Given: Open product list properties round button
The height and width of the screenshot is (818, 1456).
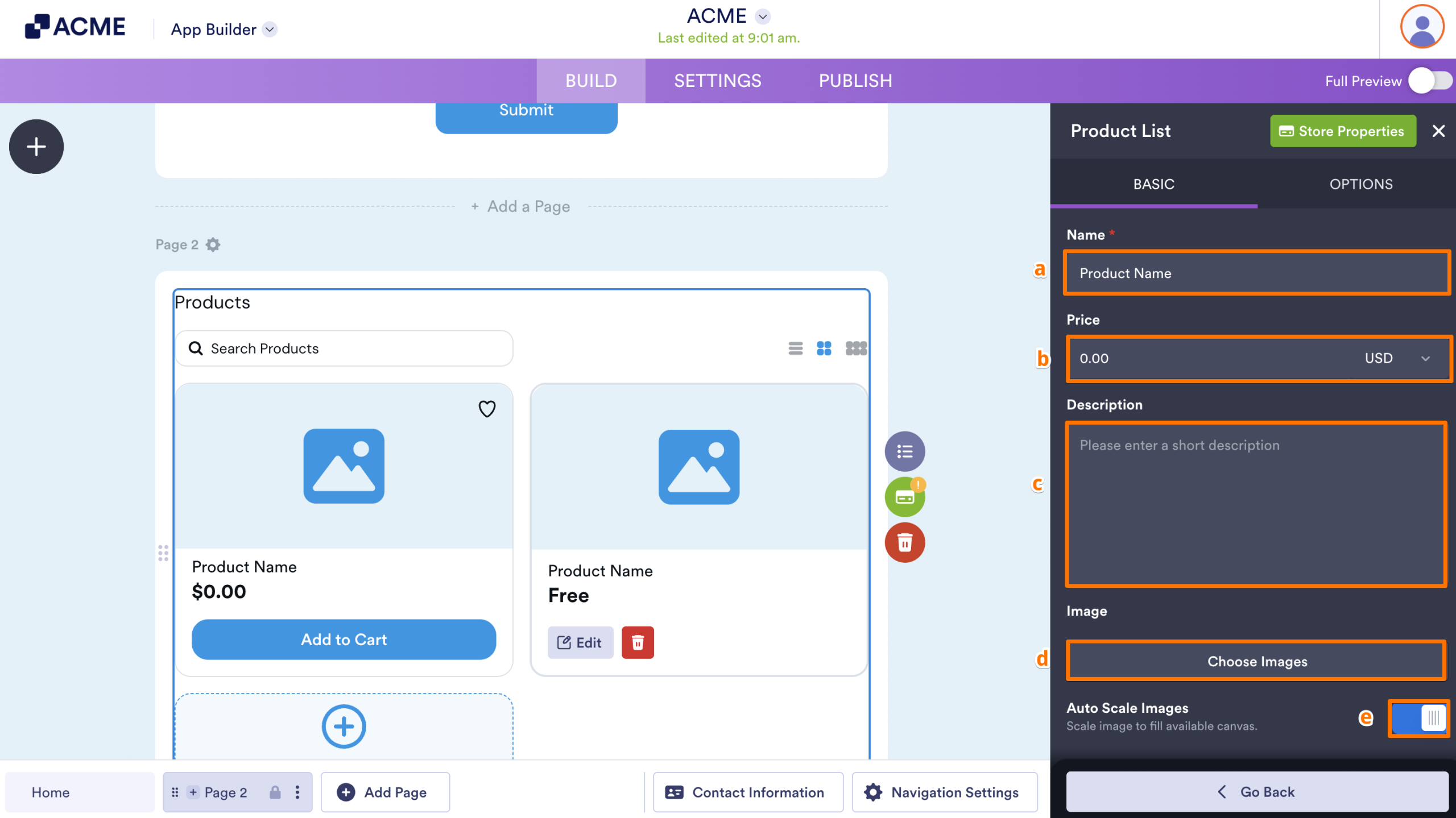Looking at the screenshot, I should (905, 451).
